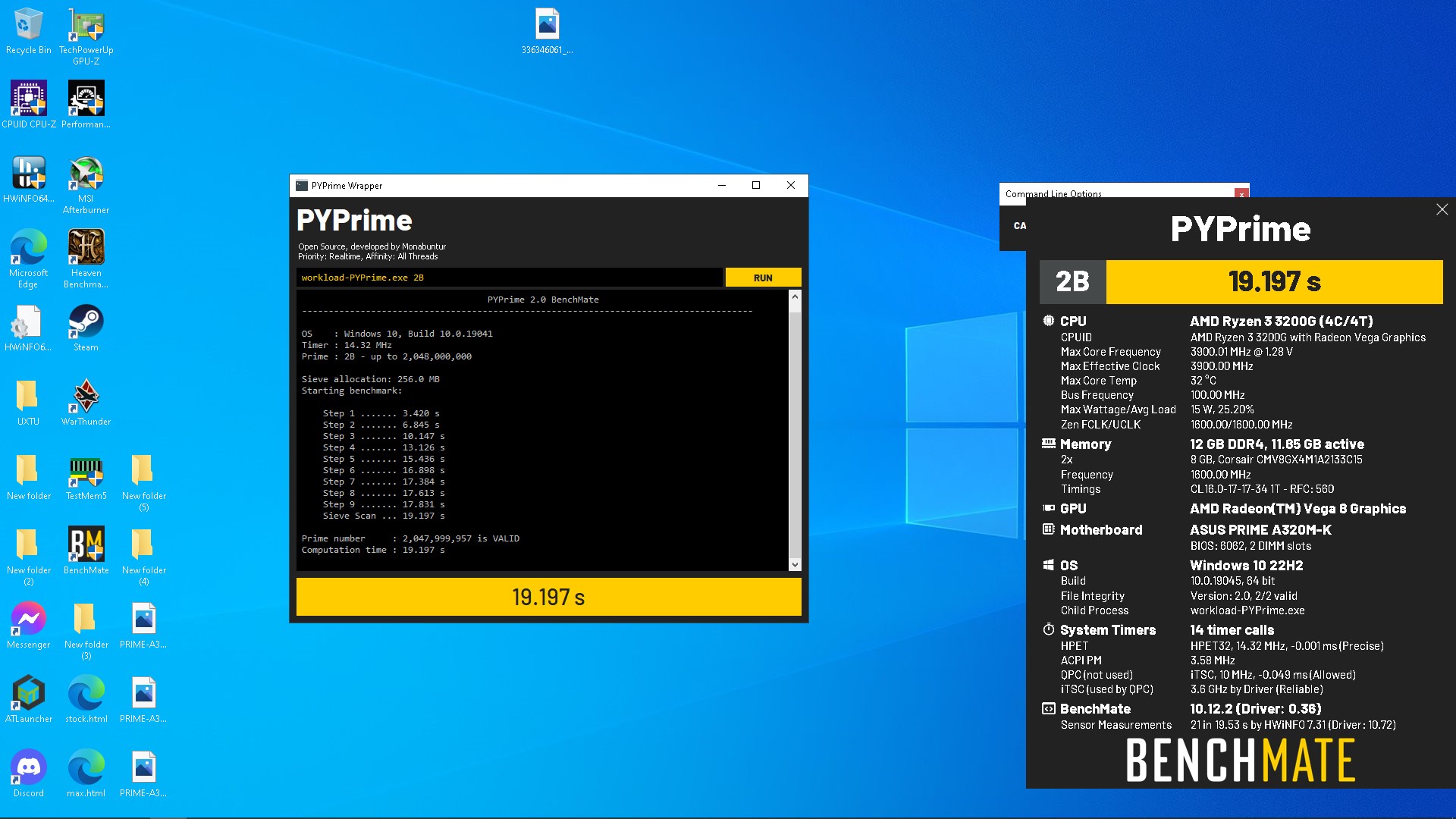Click the 14 timer calls text
The height and width of the screenshot is (819, 1456).
click(1232, 629)
